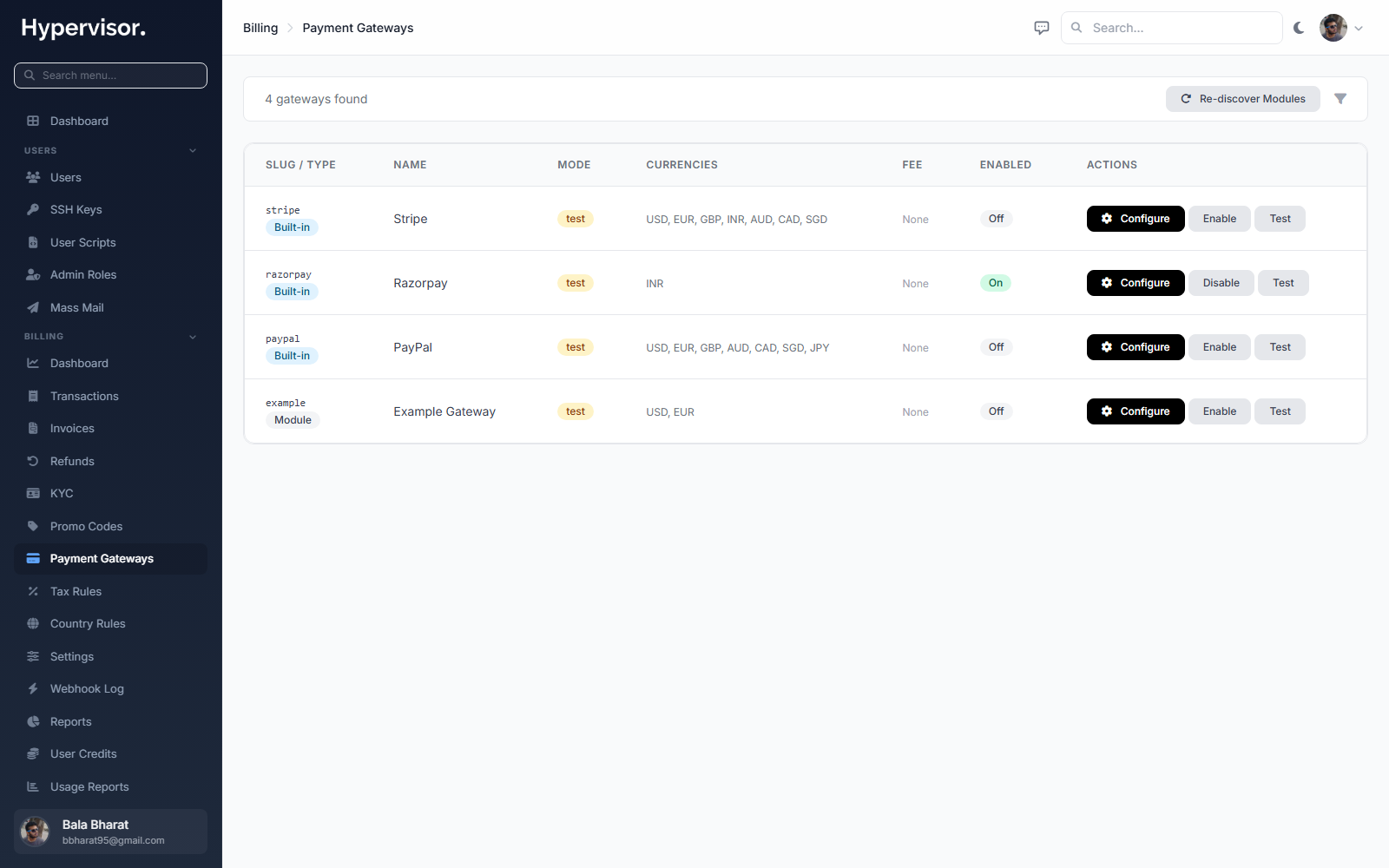
Task: Click the Country Rules globe icon
Action: [x=33, y=623]
